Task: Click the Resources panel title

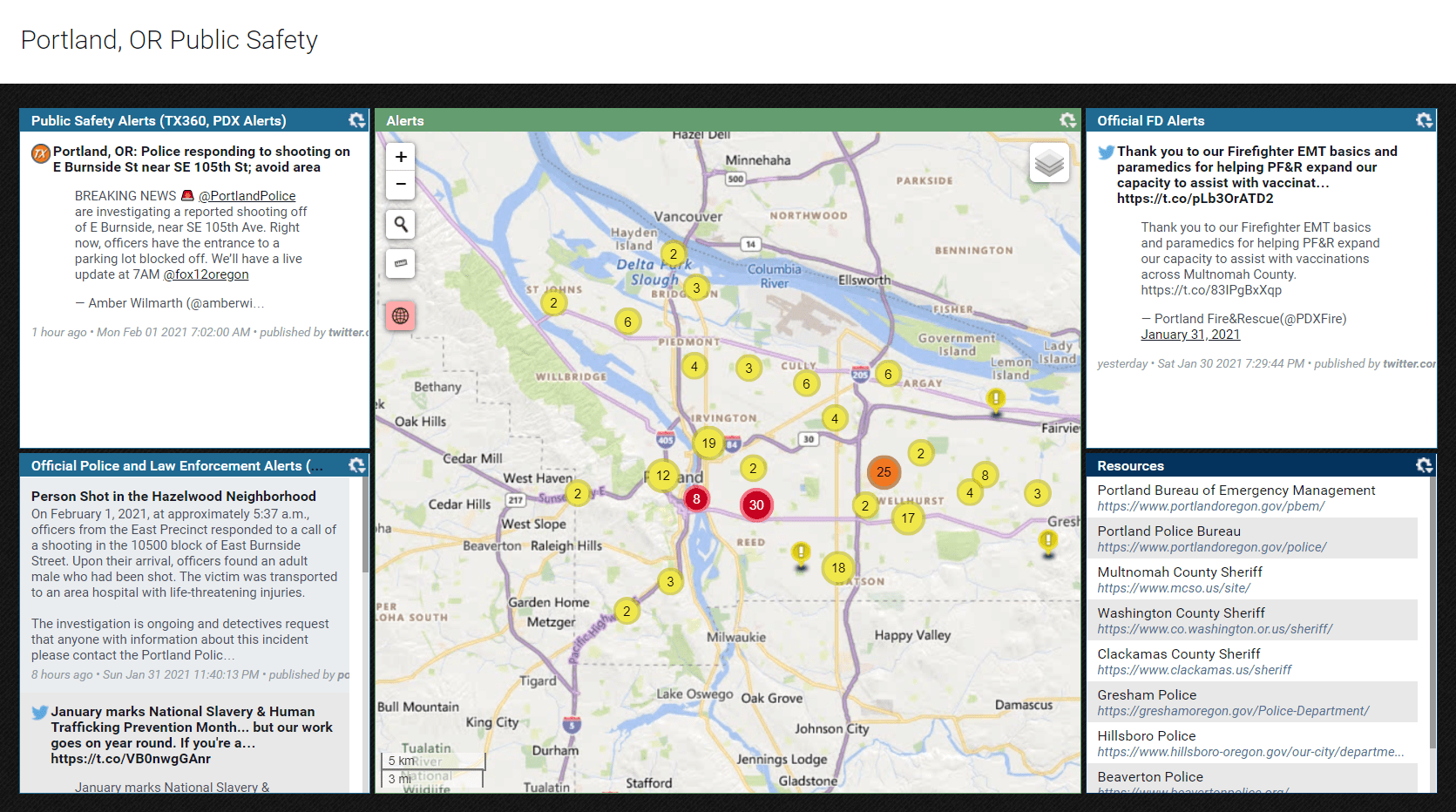Action: point(1130,466)
